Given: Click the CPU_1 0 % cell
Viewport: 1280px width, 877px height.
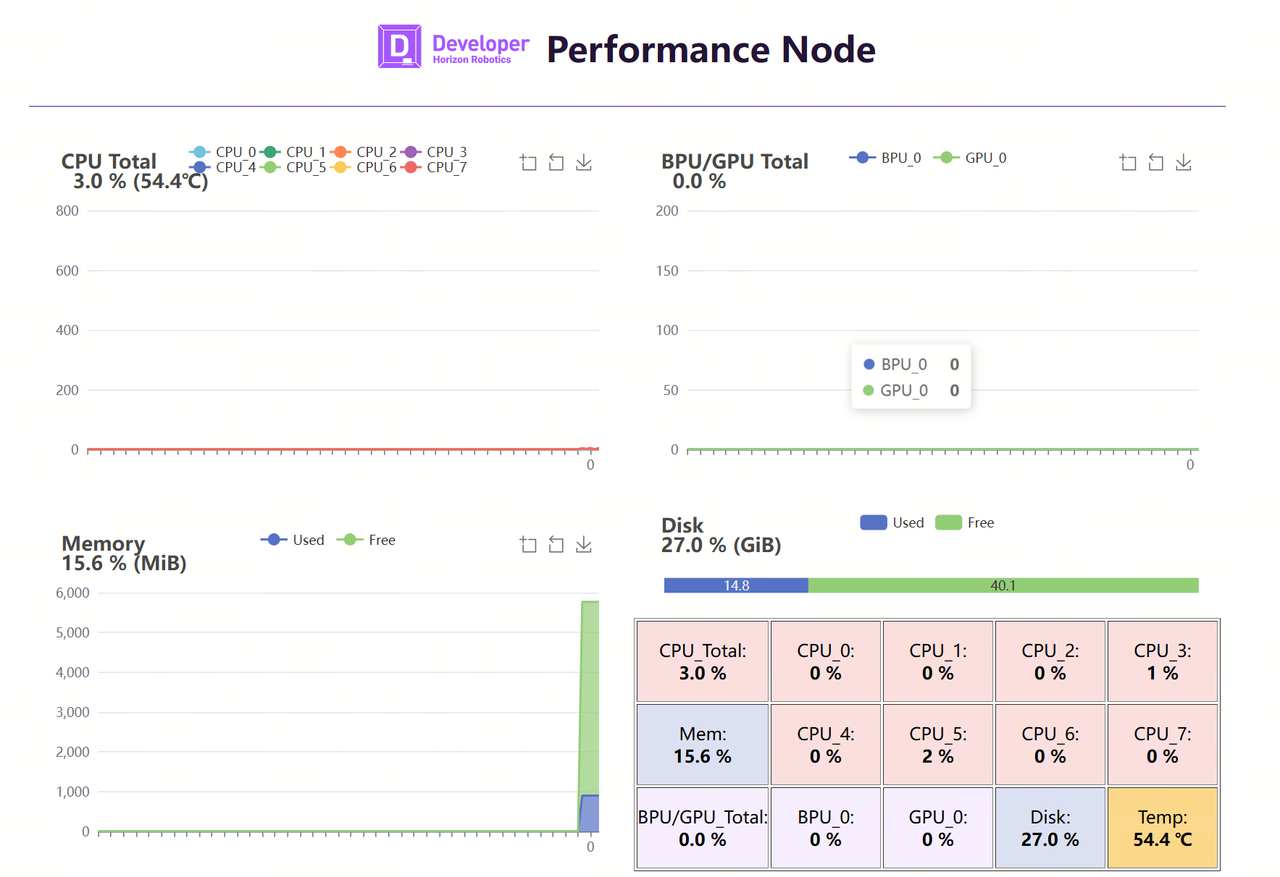Looking at the screenshot, I should (x=938, y=661).
